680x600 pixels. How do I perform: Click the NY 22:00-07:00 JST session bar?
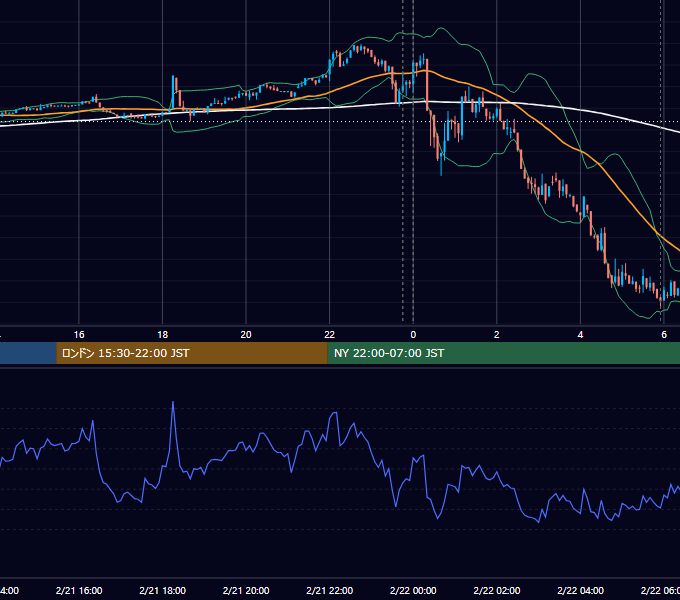pyautogui.click(x=503, y=353)
